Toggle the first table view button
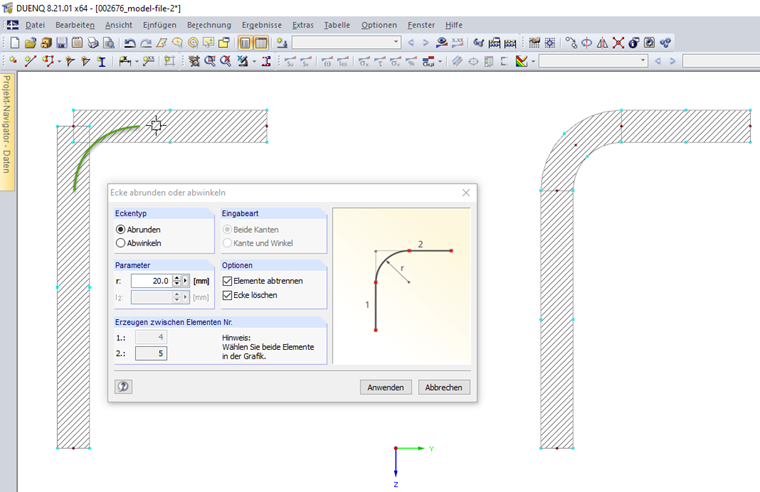Screen dimensions: 760x492 [245, 43]
